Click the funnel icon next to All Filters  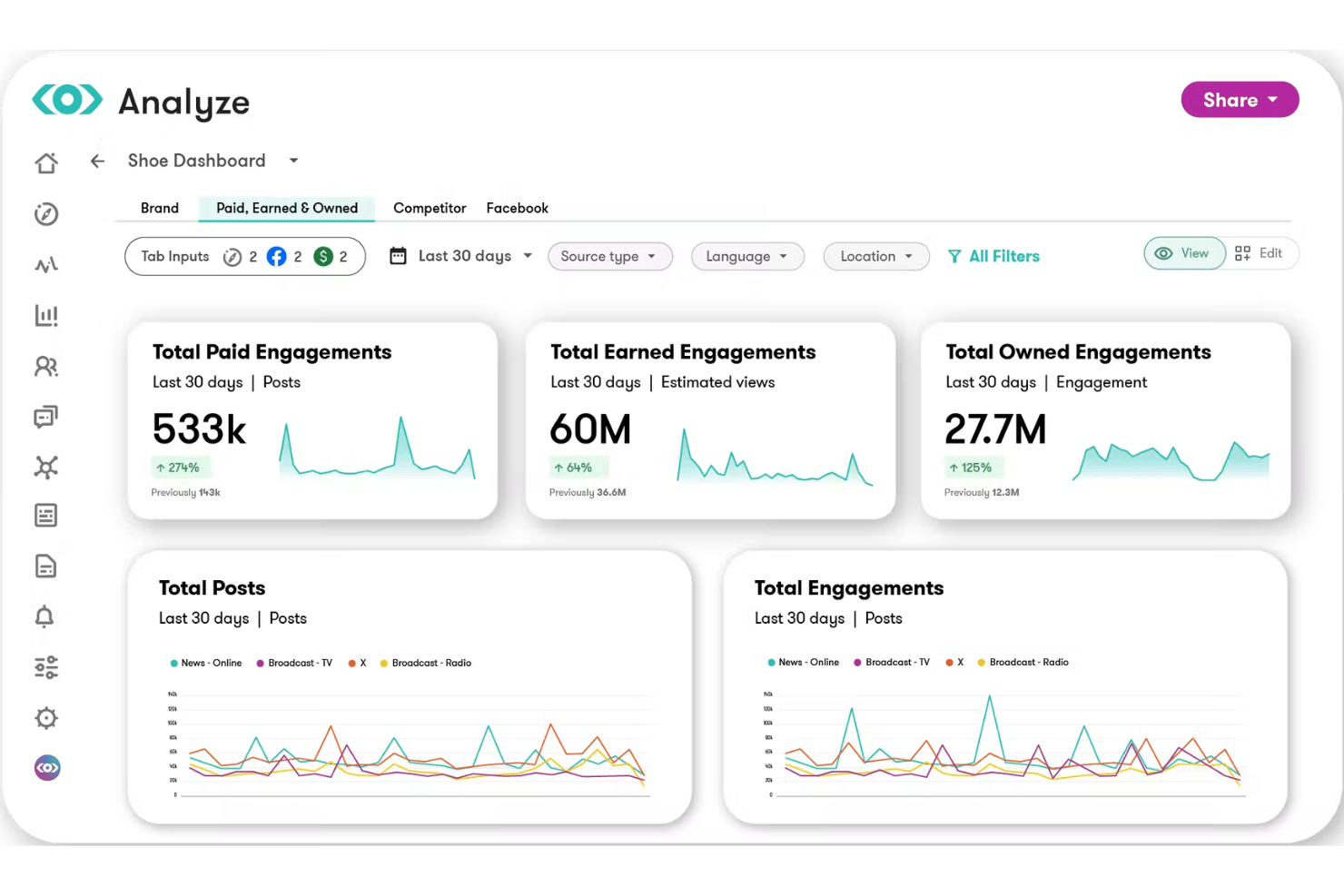click(954, 257)
